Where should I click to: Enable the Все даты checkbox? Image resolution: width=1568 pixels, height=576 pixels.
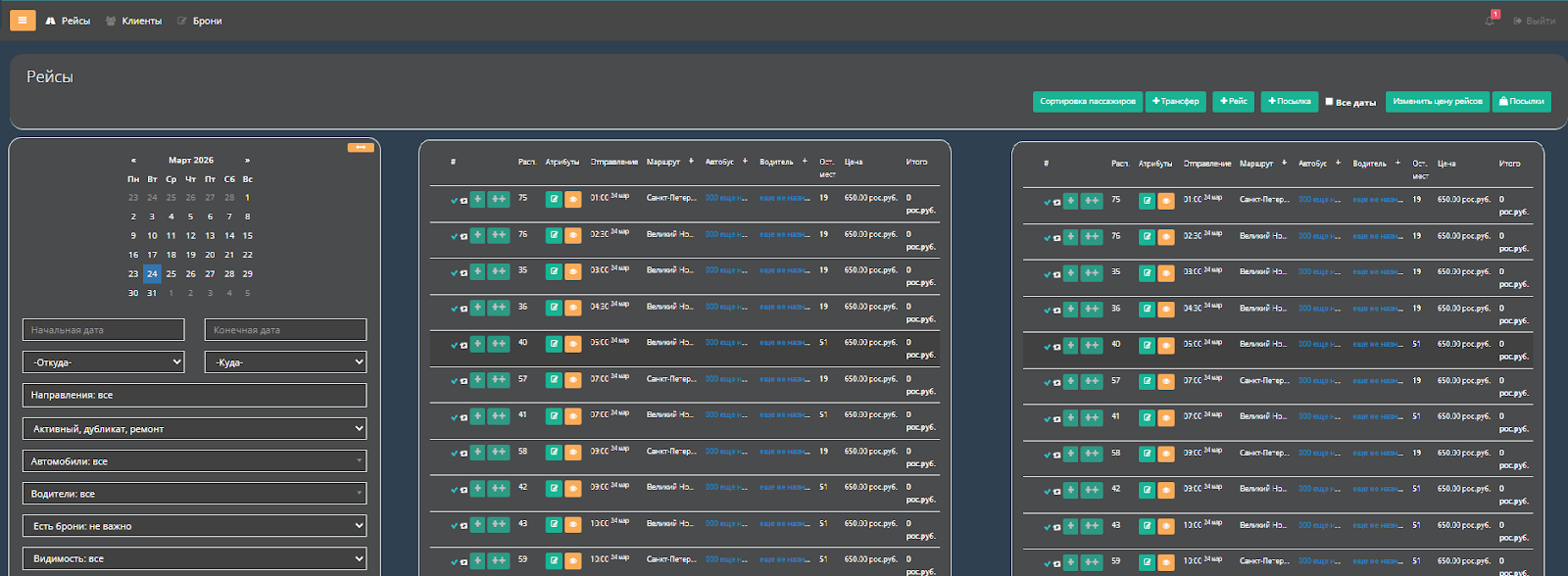tap(1329, 101)
